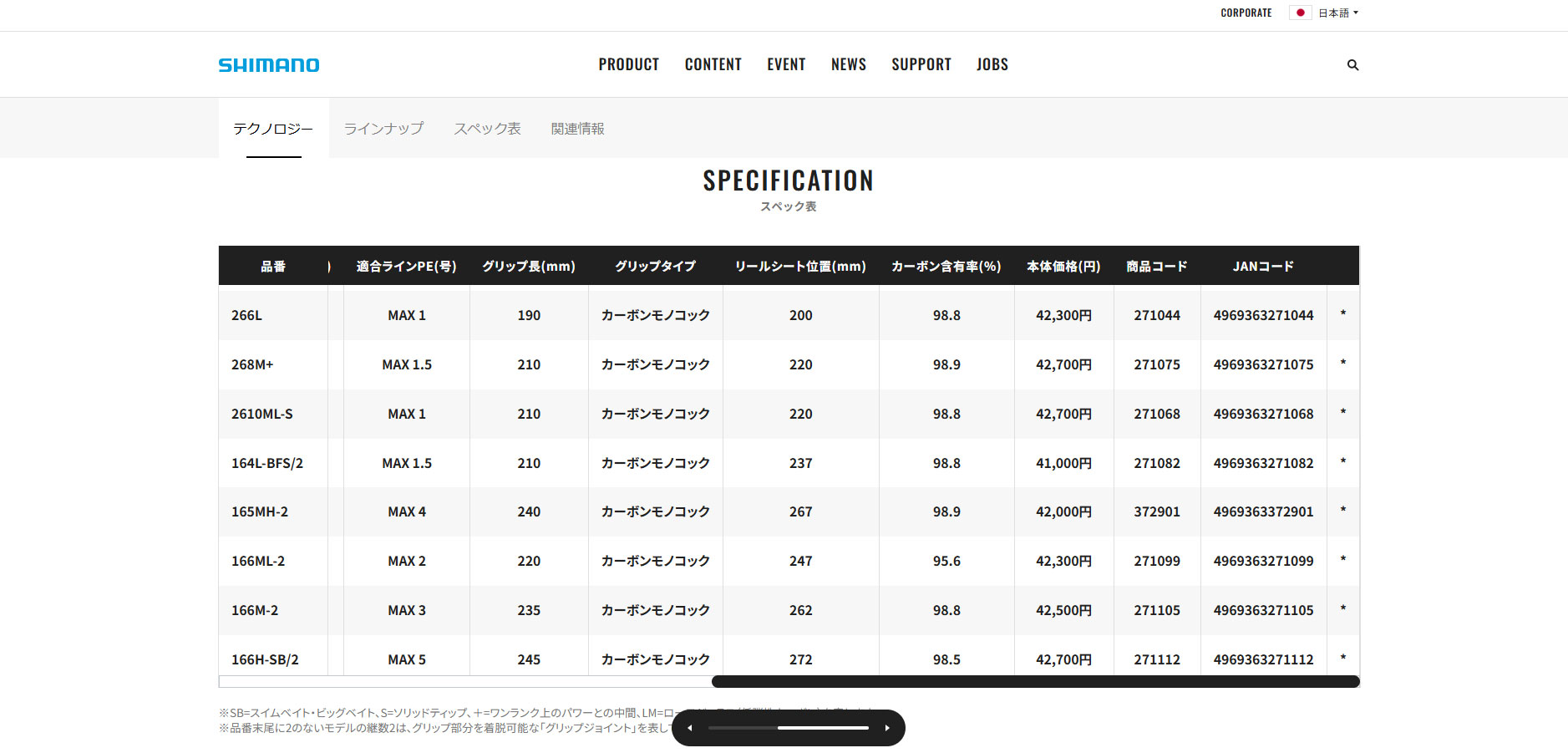
Task: Click the SHIMANO logo
Action: (x=268, y=64)
